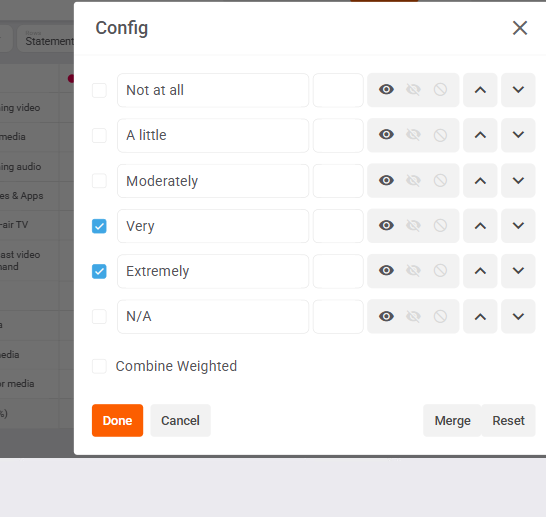The image size is (546, 517).
Task: Check the 'Moderately' checkbox
Action: pyautogui.click(x=99, y=181)
